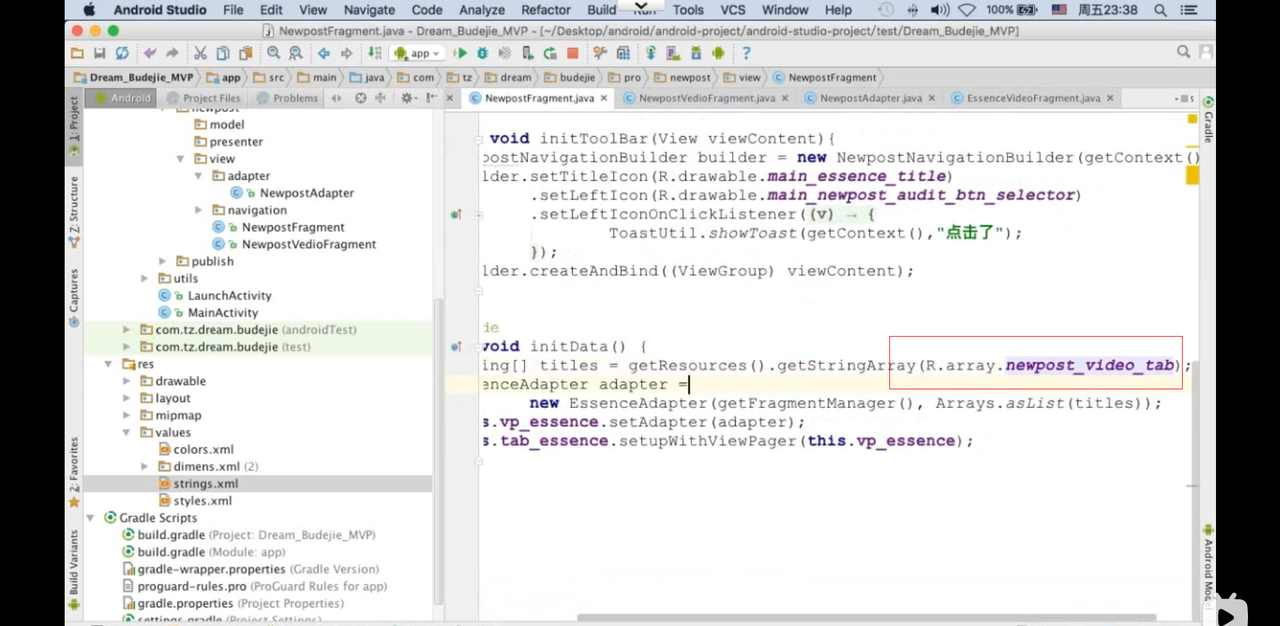
Task: Select the Project Files view button
Action: (x=205, y=98)
